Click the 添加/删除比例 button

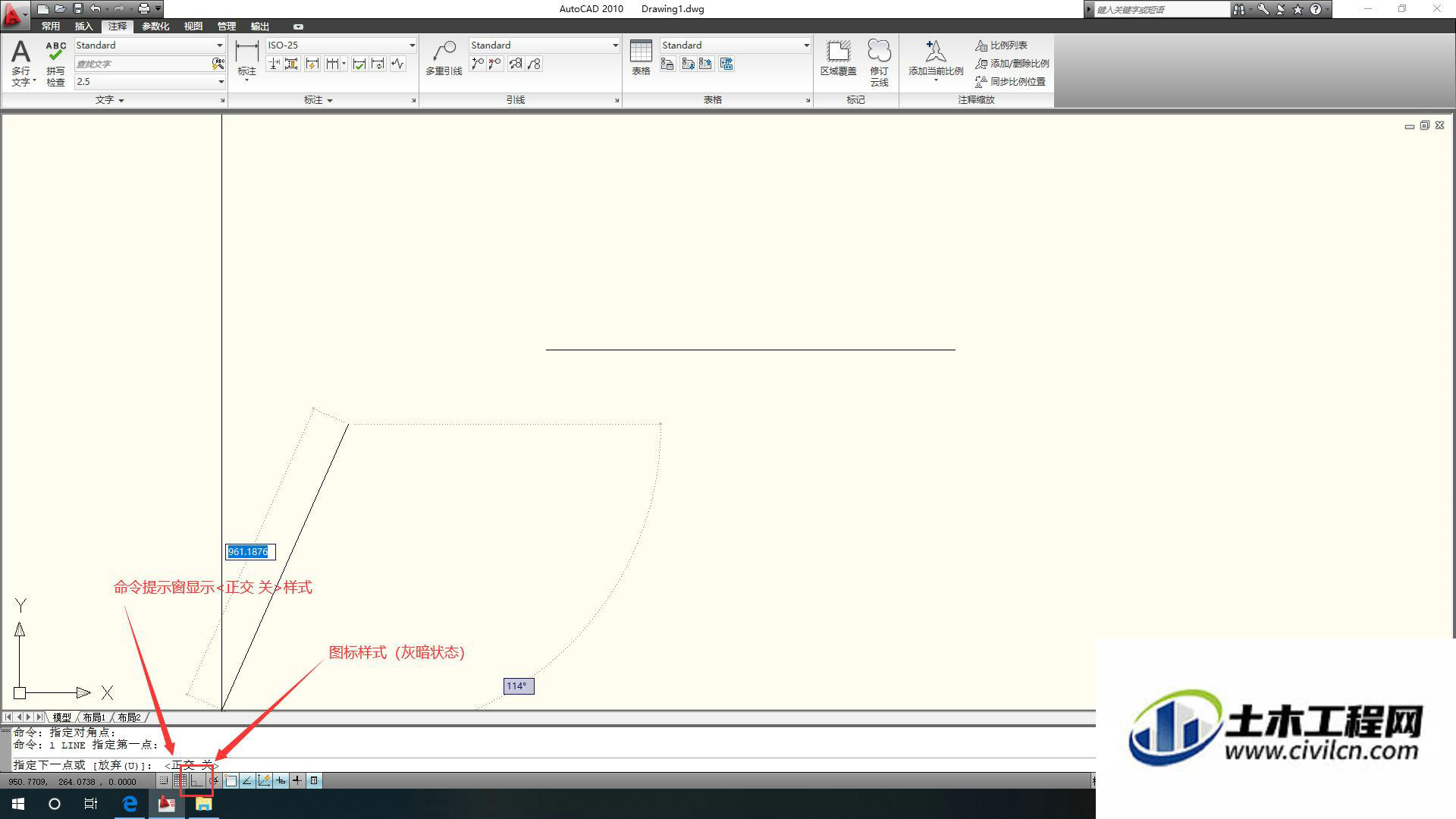(1012, 64)
